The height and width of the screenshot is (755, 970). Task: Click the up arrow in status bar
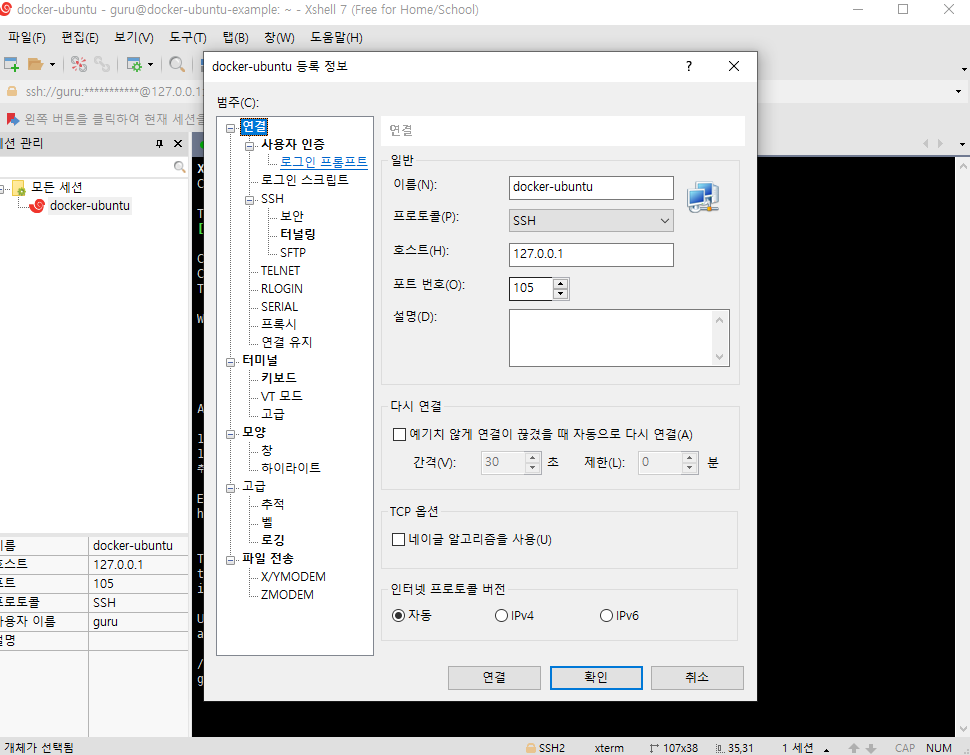(x=854, y=748)
